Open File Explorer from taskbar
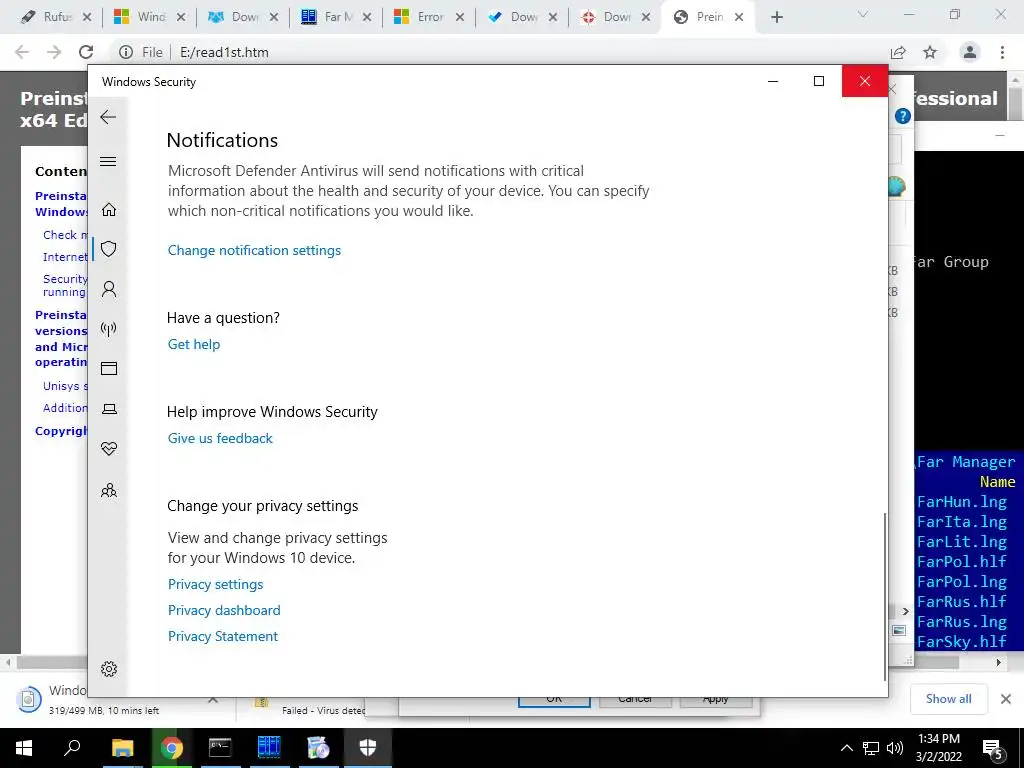1024x768 pixels. pyautogui.click(x=122, y=748)
